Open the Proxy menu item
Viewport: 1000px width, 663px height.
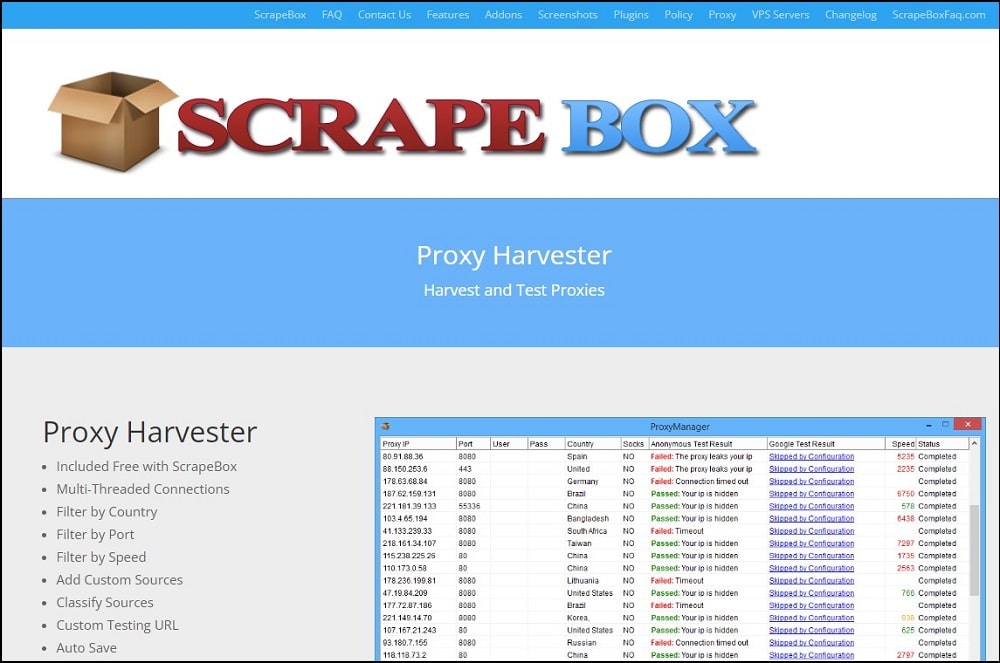click(x=722, y=15)
